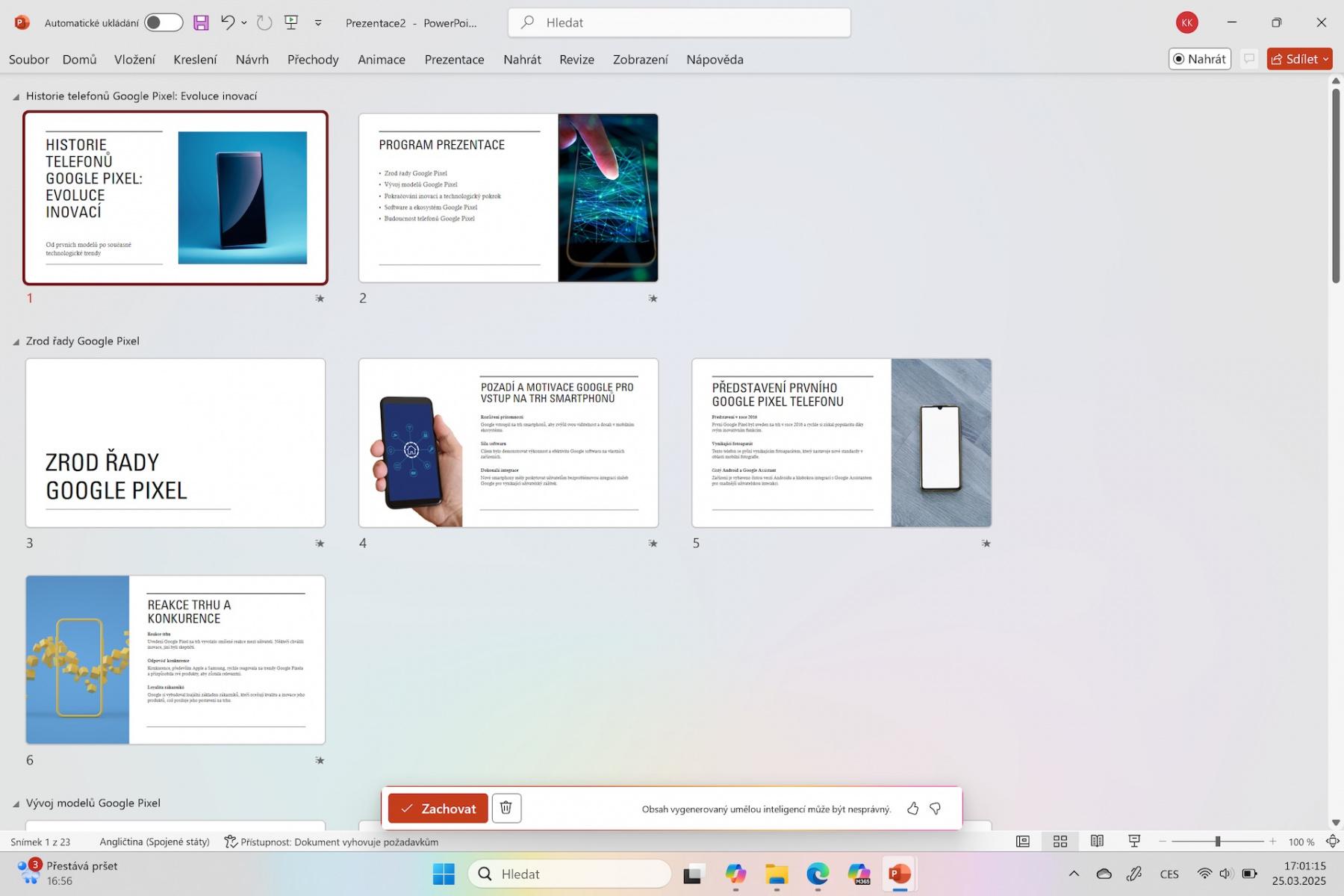
Task: Collapse the Zrod řady Google Pixel section
Action: [16, 341]
